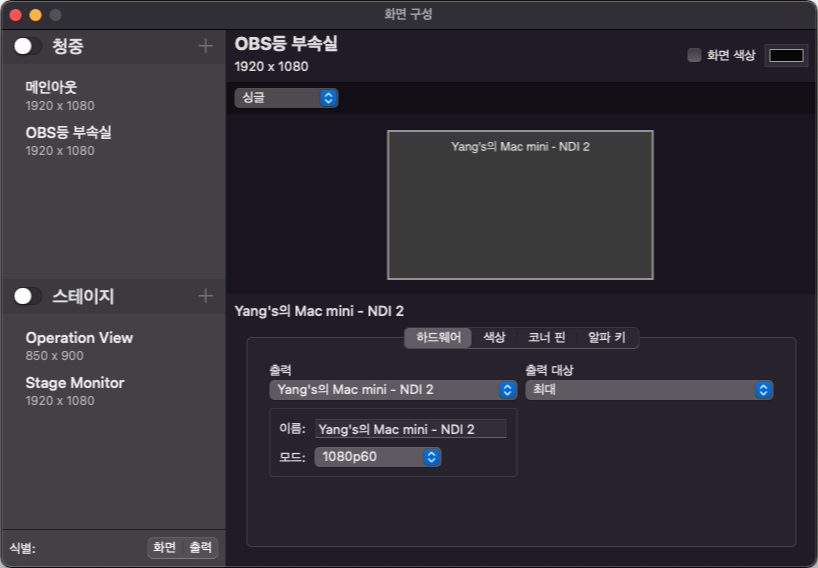Switch to the 하드웨어 tab

(438, 337)
